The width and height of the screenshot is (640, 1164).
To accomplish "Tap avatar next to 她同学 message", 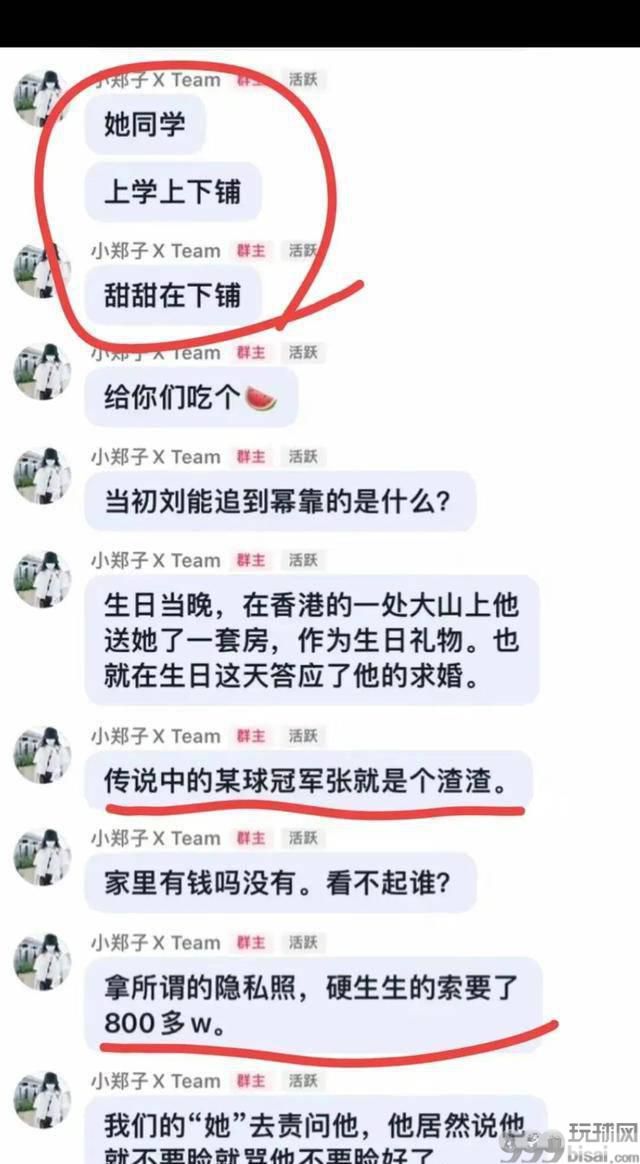I will click(42, 99).
